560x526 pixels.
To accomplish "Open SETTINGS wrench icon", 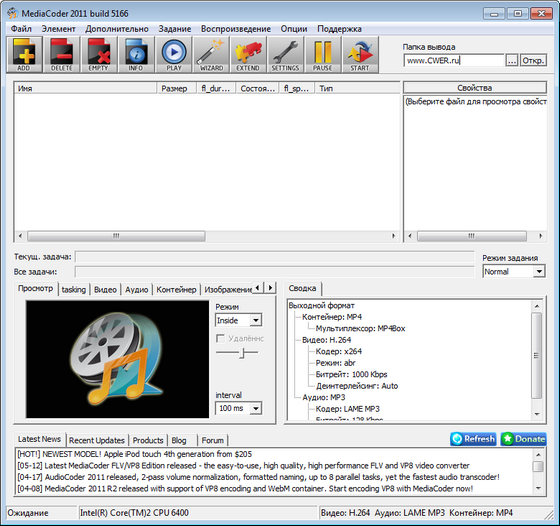I will coord(285,55).
